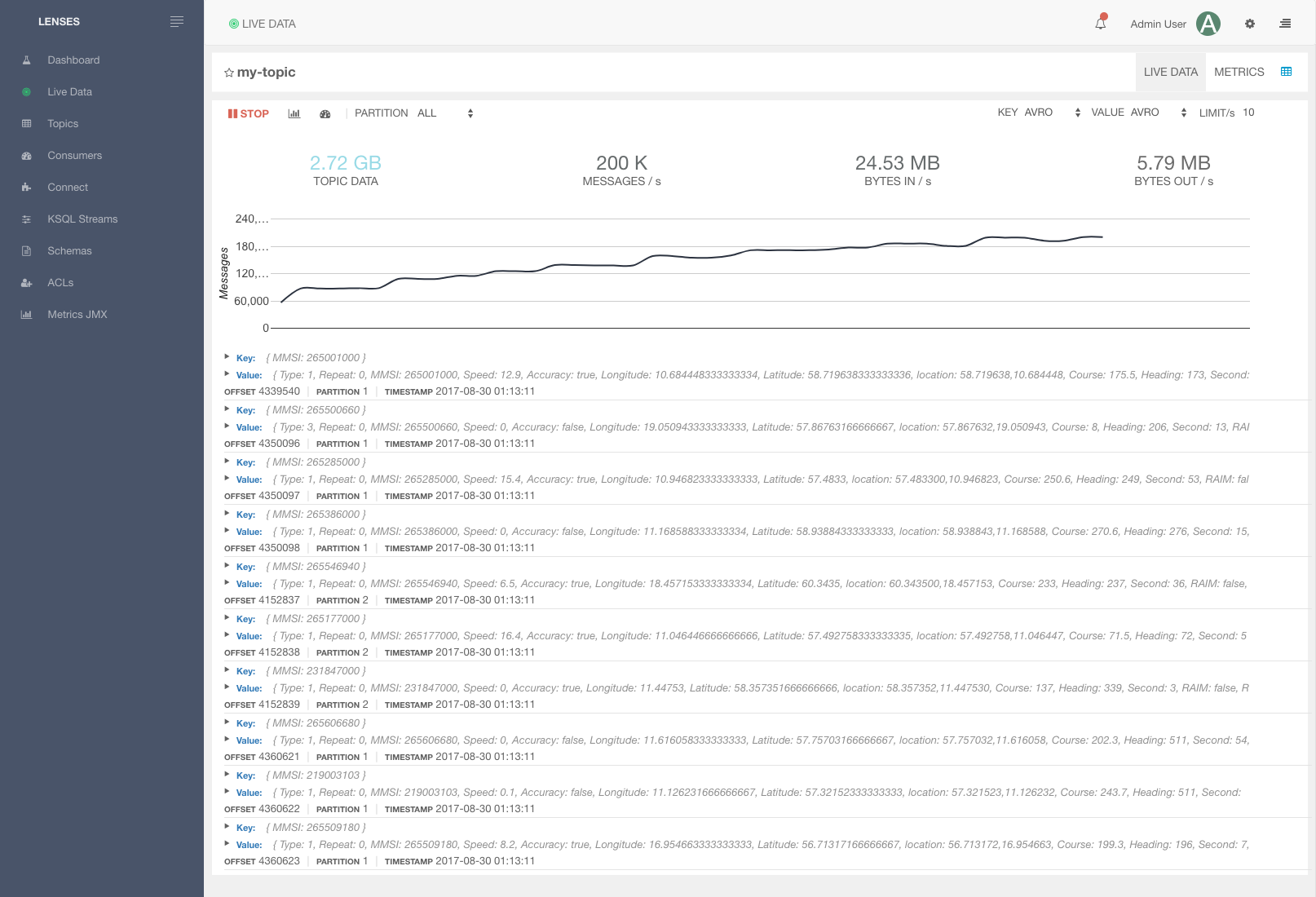Open Connect in the sidebar

click(68, 188)
